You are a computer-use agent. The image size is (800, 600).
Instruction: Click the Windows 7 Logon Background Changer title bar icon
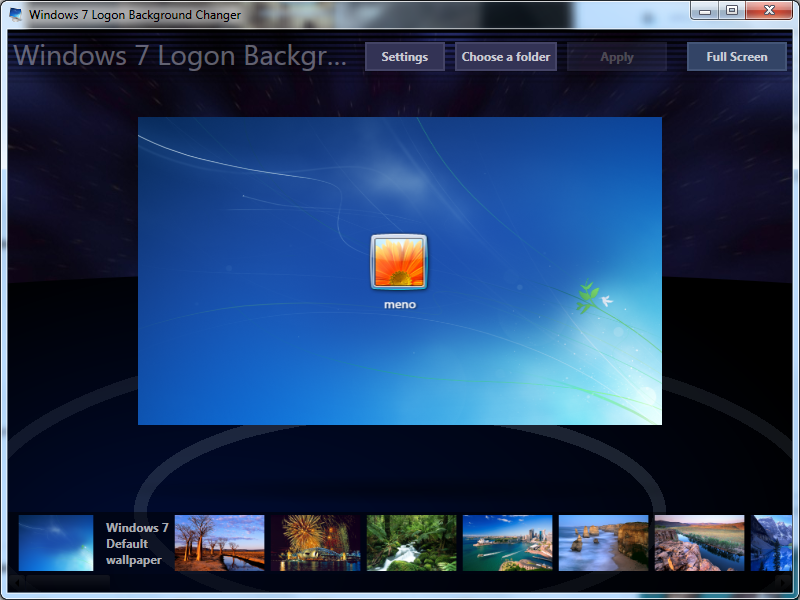click(x=14, y=14)
